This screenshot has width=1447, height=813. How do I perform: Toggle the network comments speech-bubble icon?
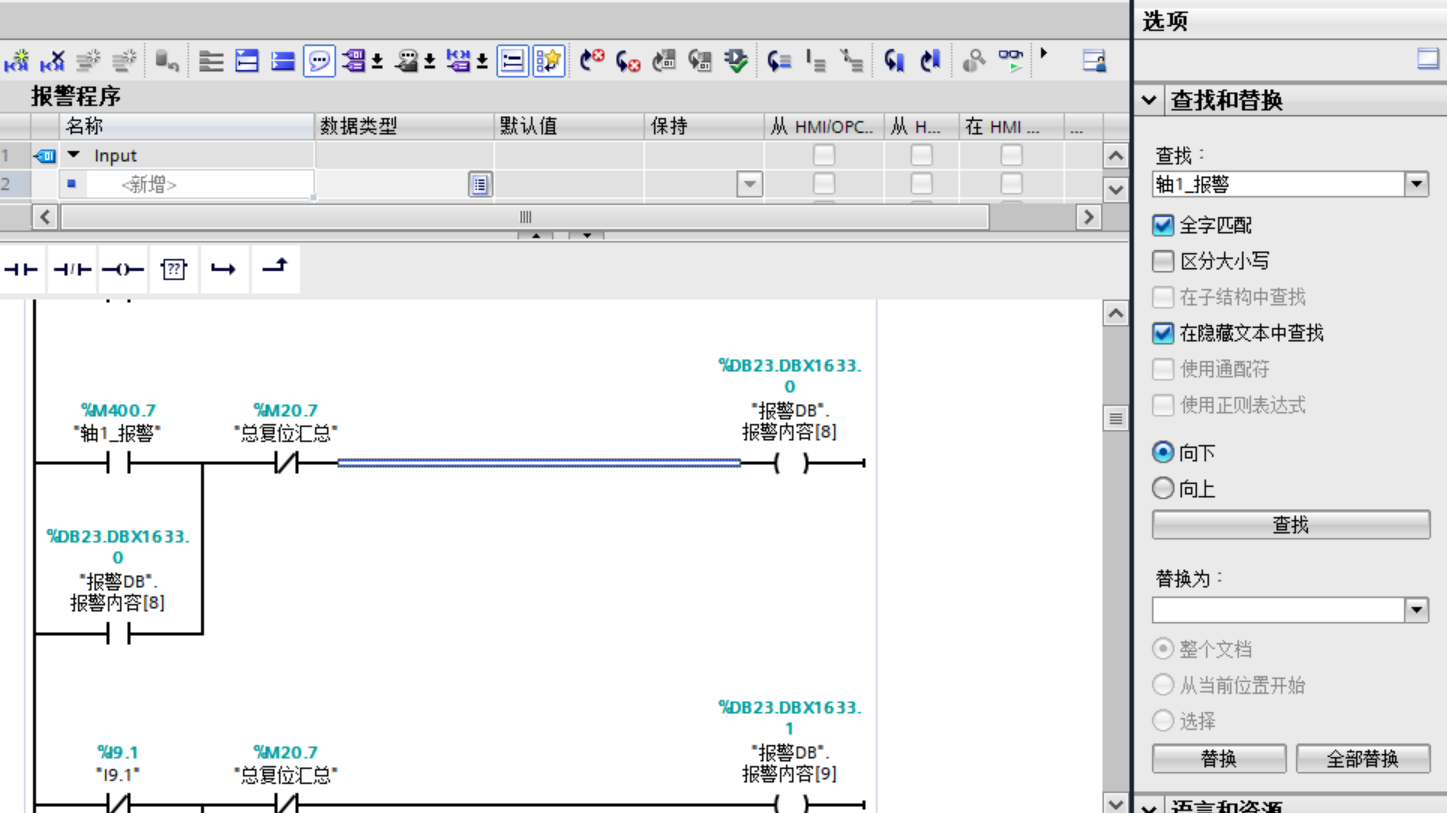tap(319, 61)
